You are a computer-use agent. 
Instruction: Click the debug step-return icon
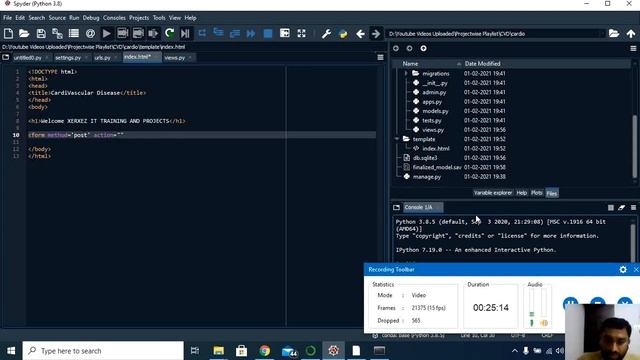[x=235, y=33]
